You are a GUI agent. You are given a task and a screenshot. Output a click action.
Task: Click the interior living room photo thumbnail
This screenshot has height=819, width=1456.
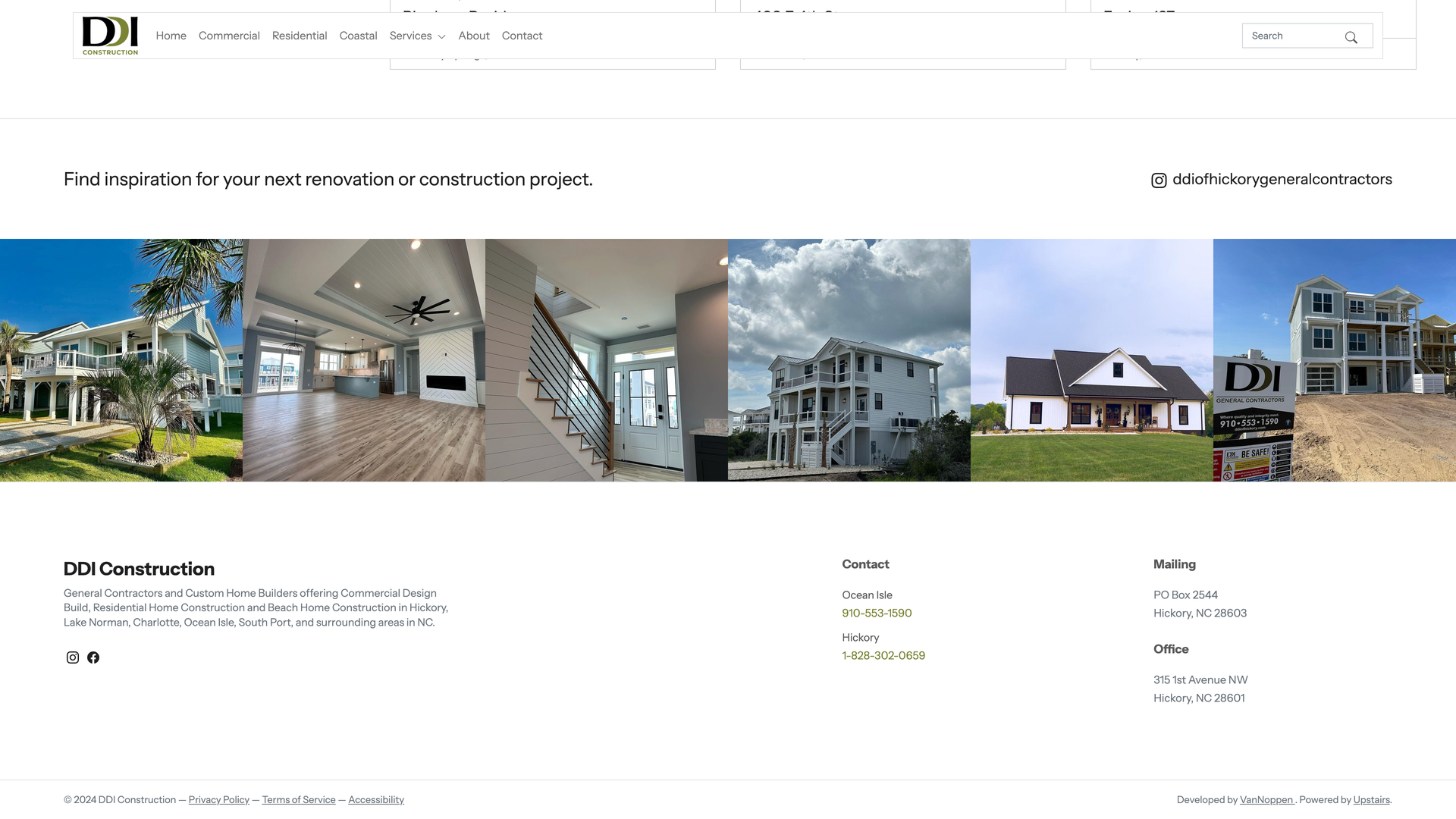click(x=364, y=360)
